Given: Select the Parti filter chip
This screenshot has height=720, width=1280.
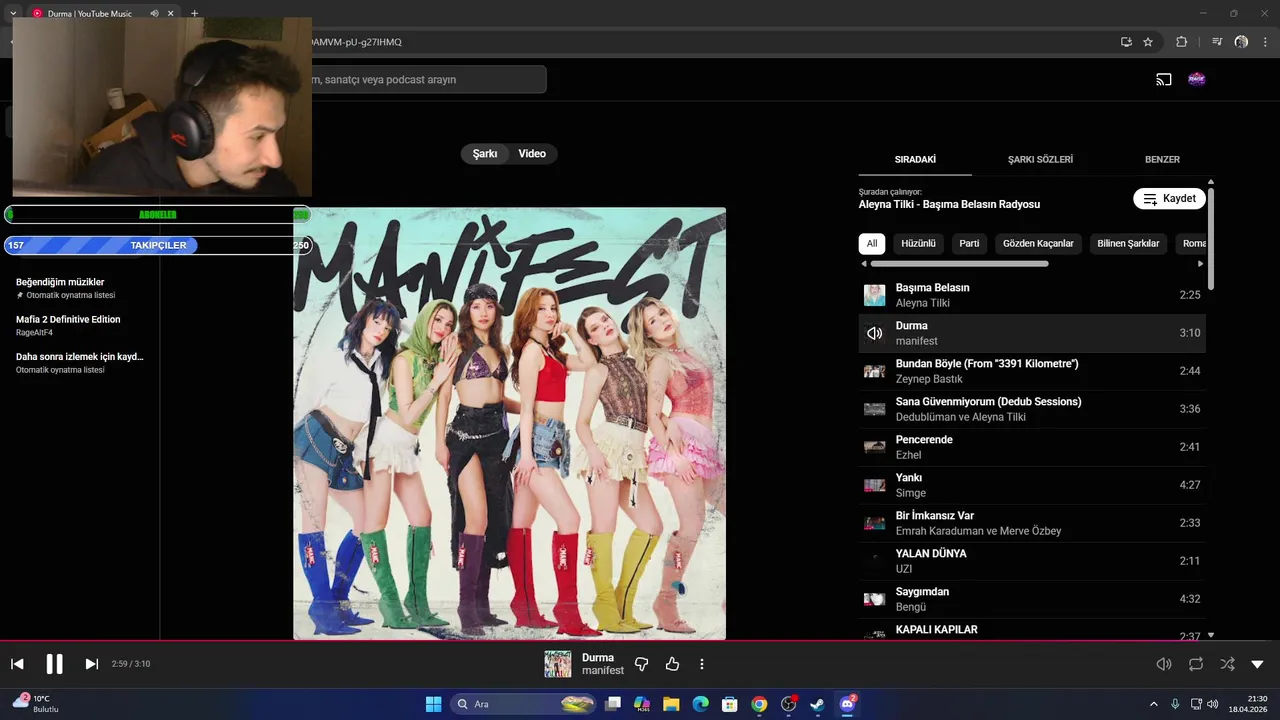Looking at the screenshot, I should tap(969, 243).
